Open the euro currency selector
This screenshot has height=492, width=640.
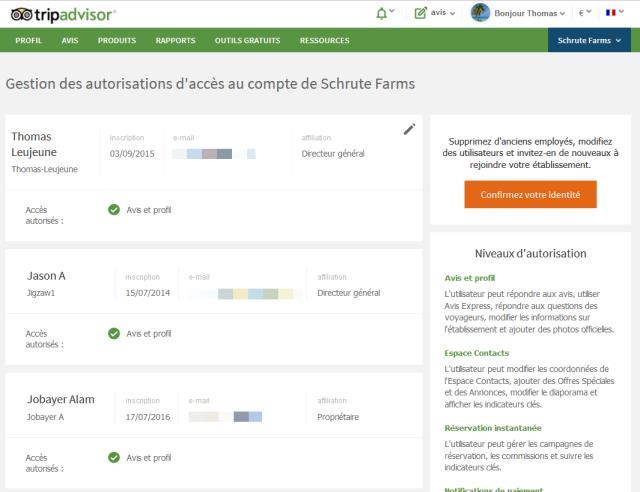(x=585, y=13)
